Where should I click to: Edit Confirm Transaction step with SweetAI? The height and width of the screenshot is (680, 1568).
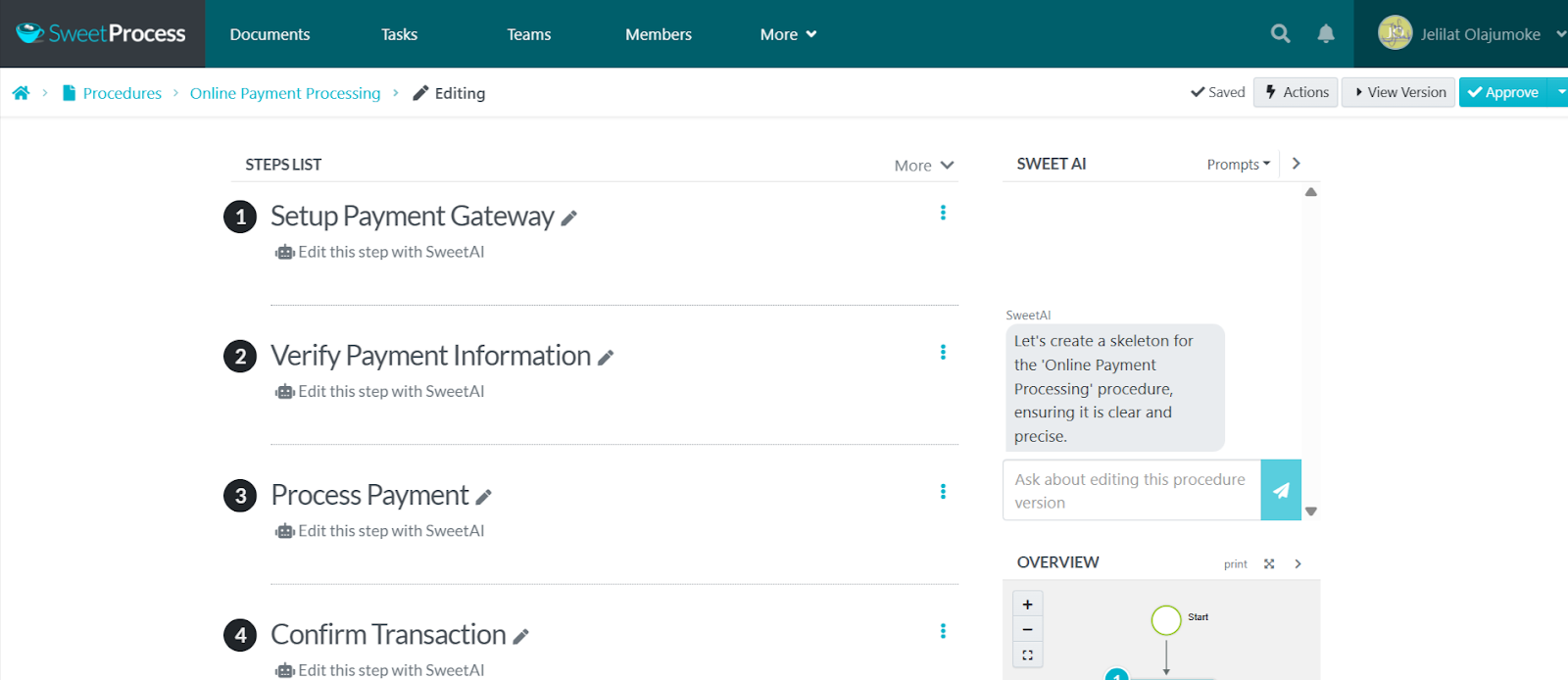(x=380, y=670)
